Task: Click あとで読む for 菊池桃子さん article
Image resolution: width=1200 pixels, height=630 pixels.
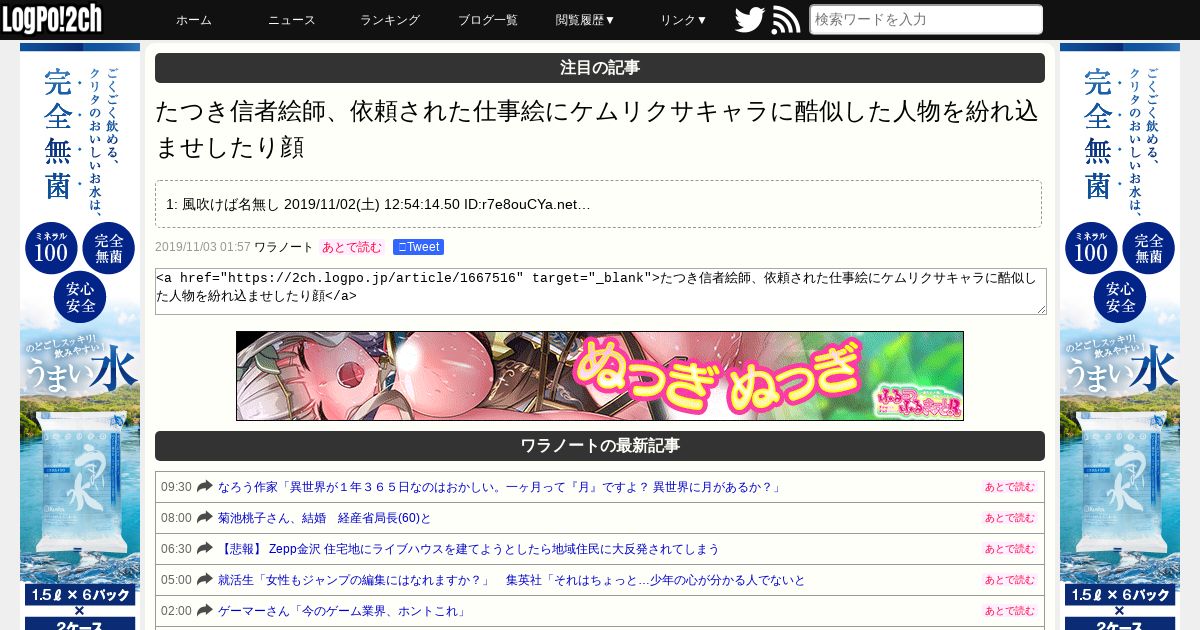Action: pos(1010,518)
